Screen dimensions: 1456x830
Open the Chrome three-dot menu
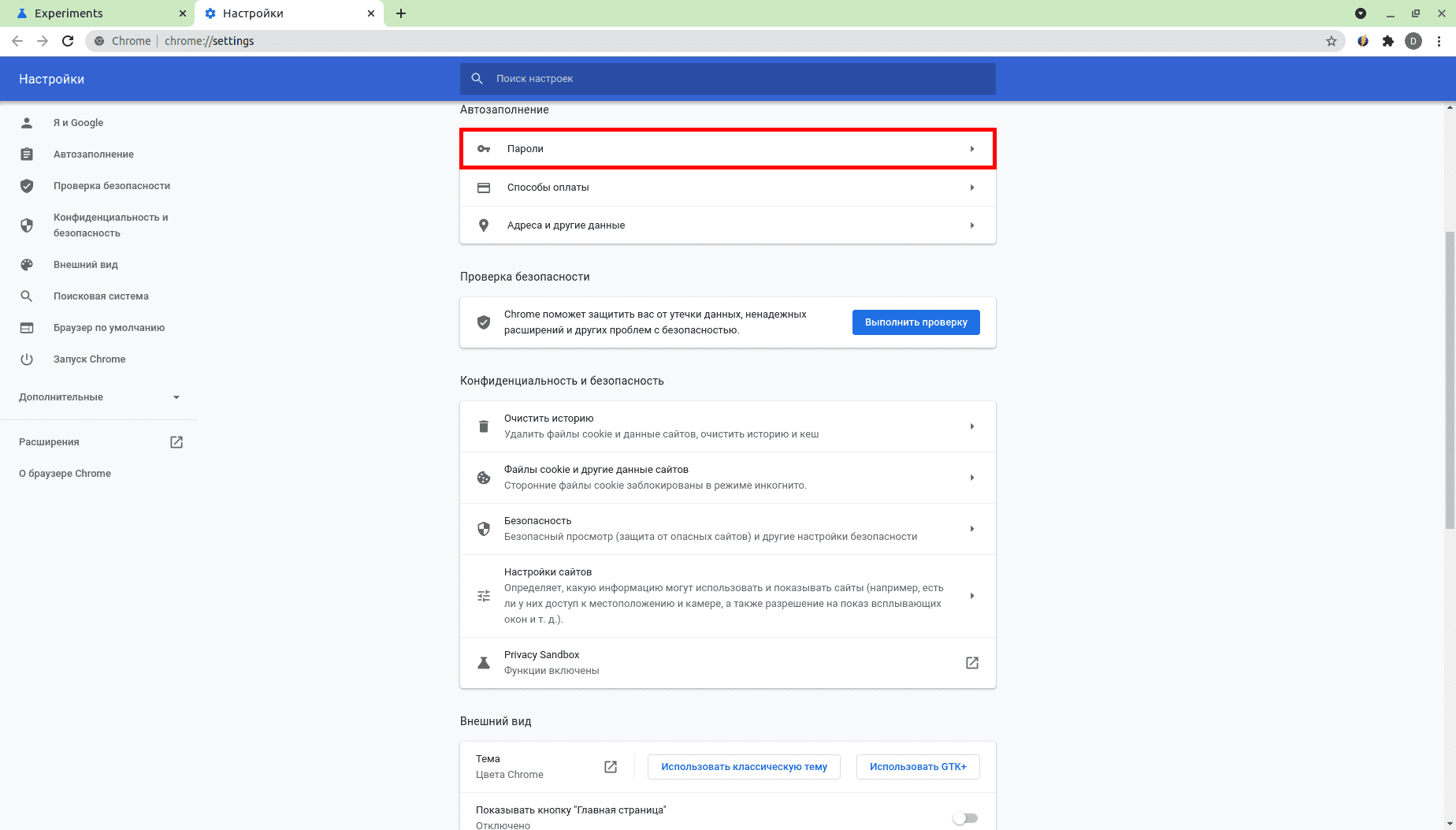[x=1439, y=41]
